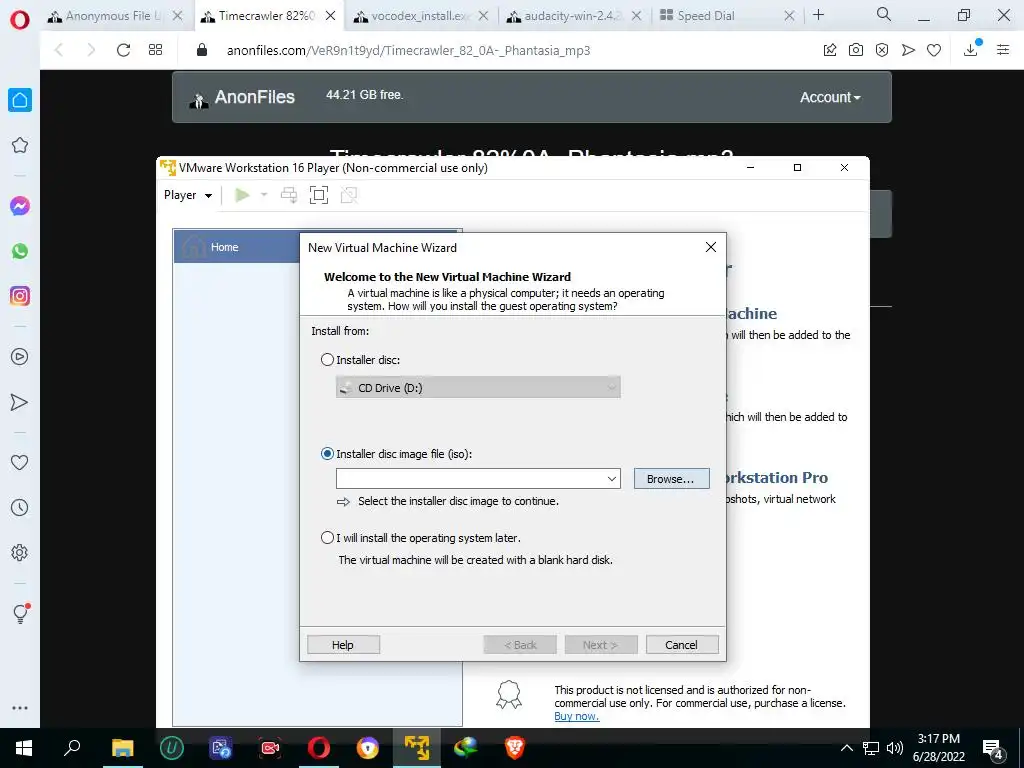This screenshot has height=768, width=1024.
Task: Select the Installer disc radio button
Action: (x=327, y=360)
